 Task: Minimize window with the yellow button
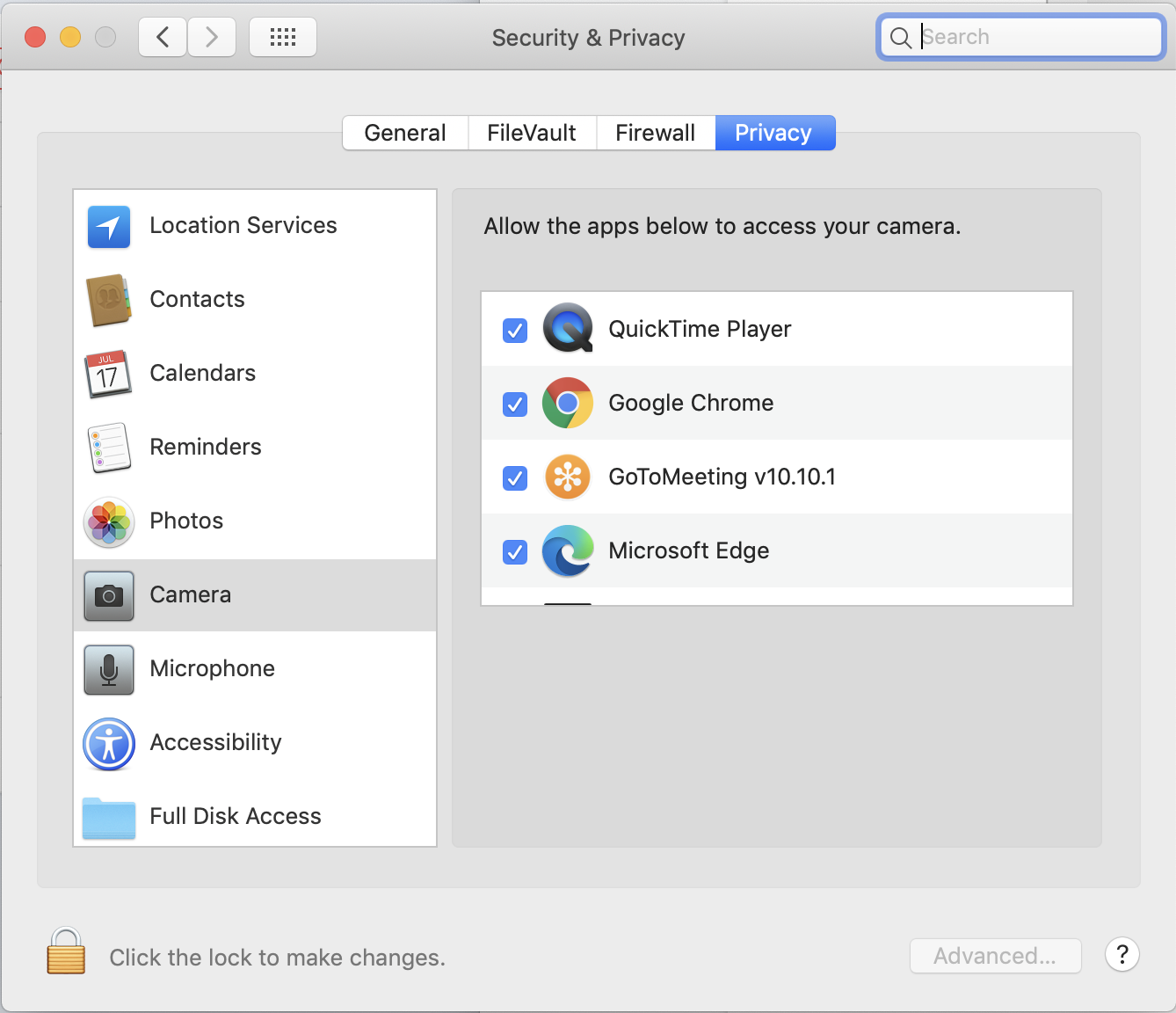tap(70, 37)
